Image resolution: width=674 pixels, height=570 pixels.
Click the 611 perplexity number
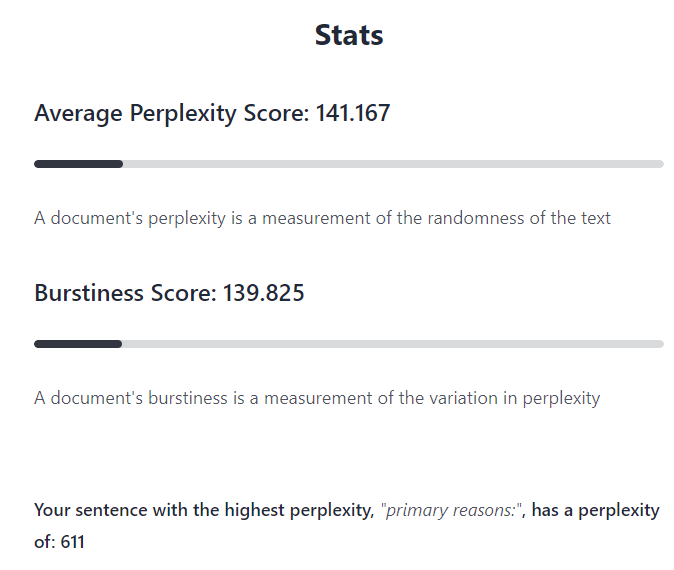coord(72,543)
